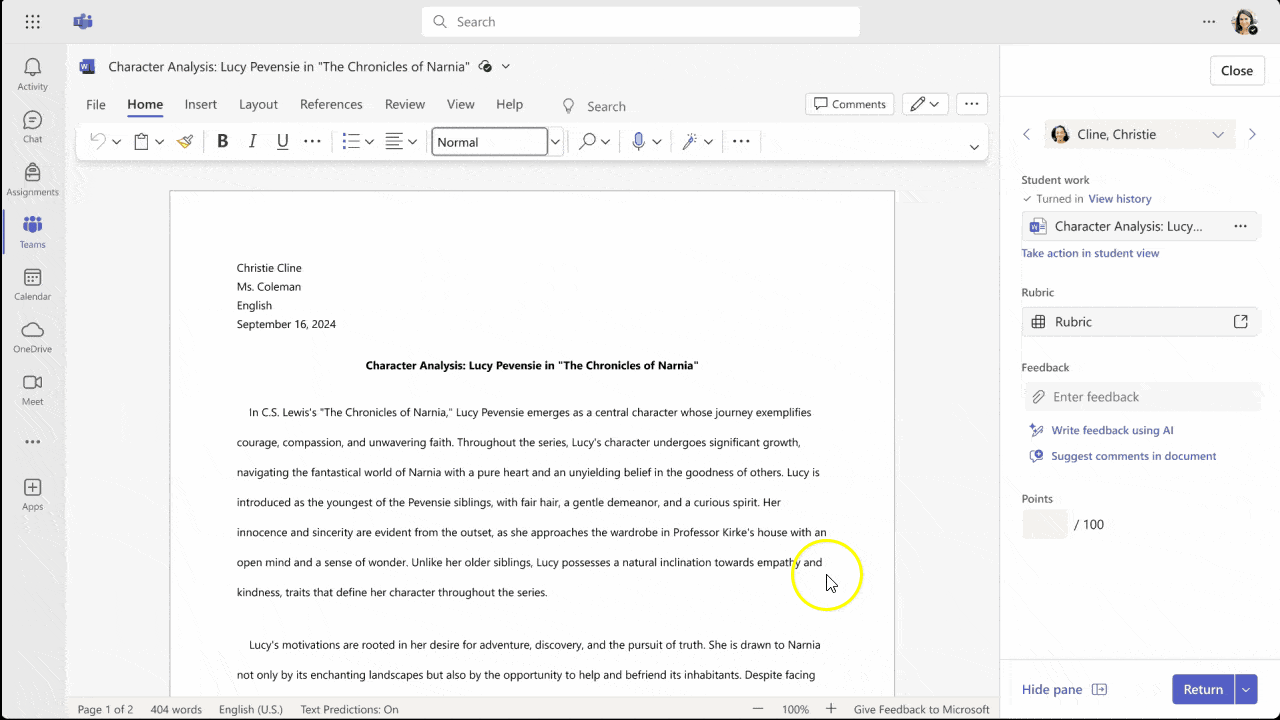Toggle underline formatting

coord(282,141)
